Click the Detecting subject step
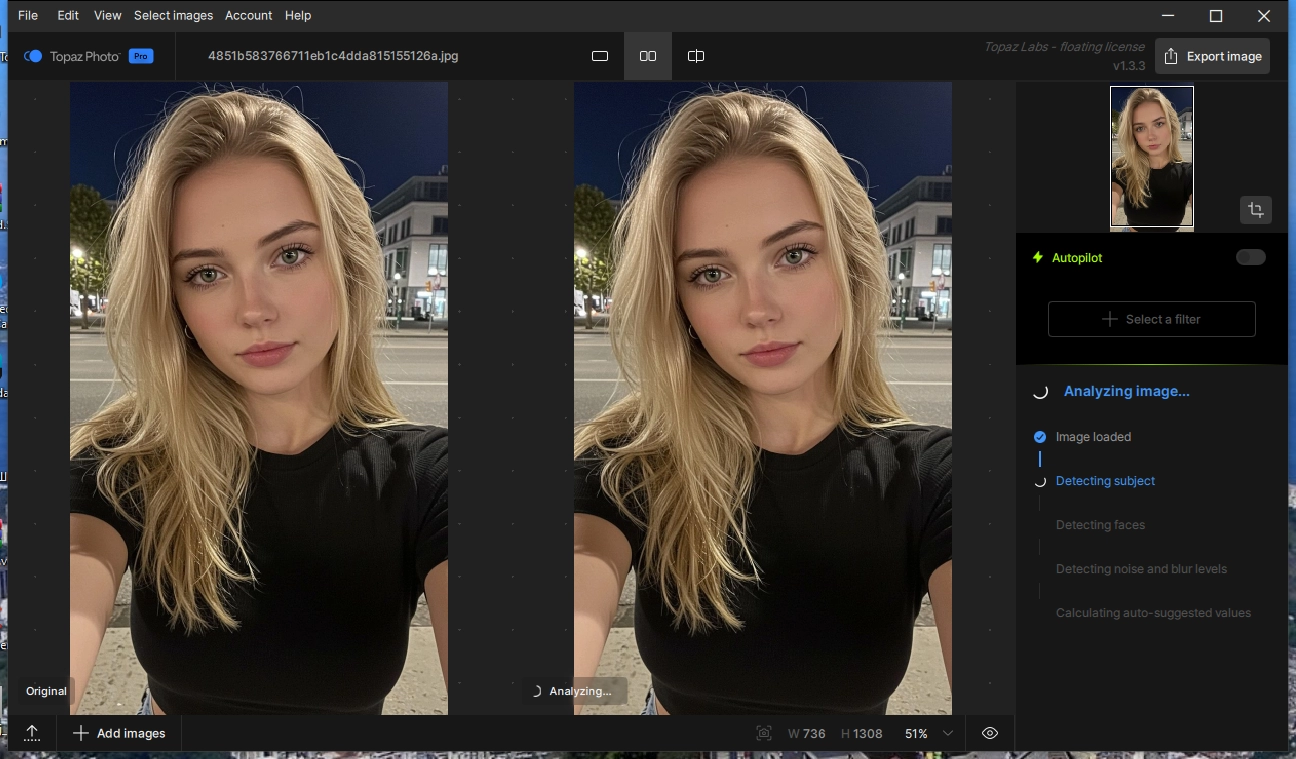 coord(1105,481)
